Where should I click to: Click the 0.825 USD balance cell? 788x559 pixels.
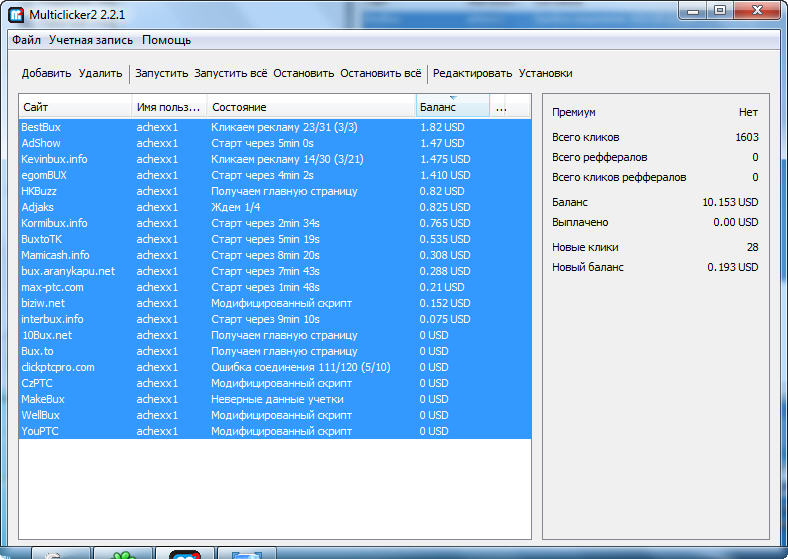tap(445, 207)
